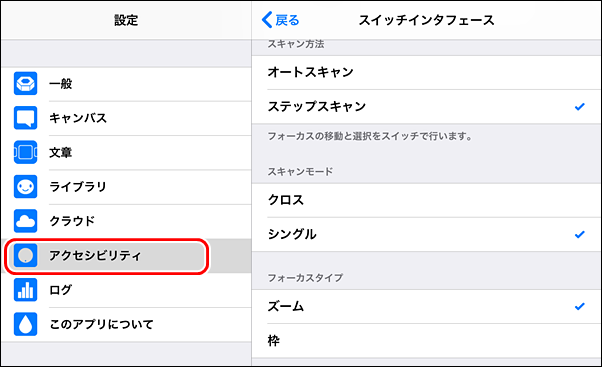Tap the blue back chevron arrow

tap(267, 20)
